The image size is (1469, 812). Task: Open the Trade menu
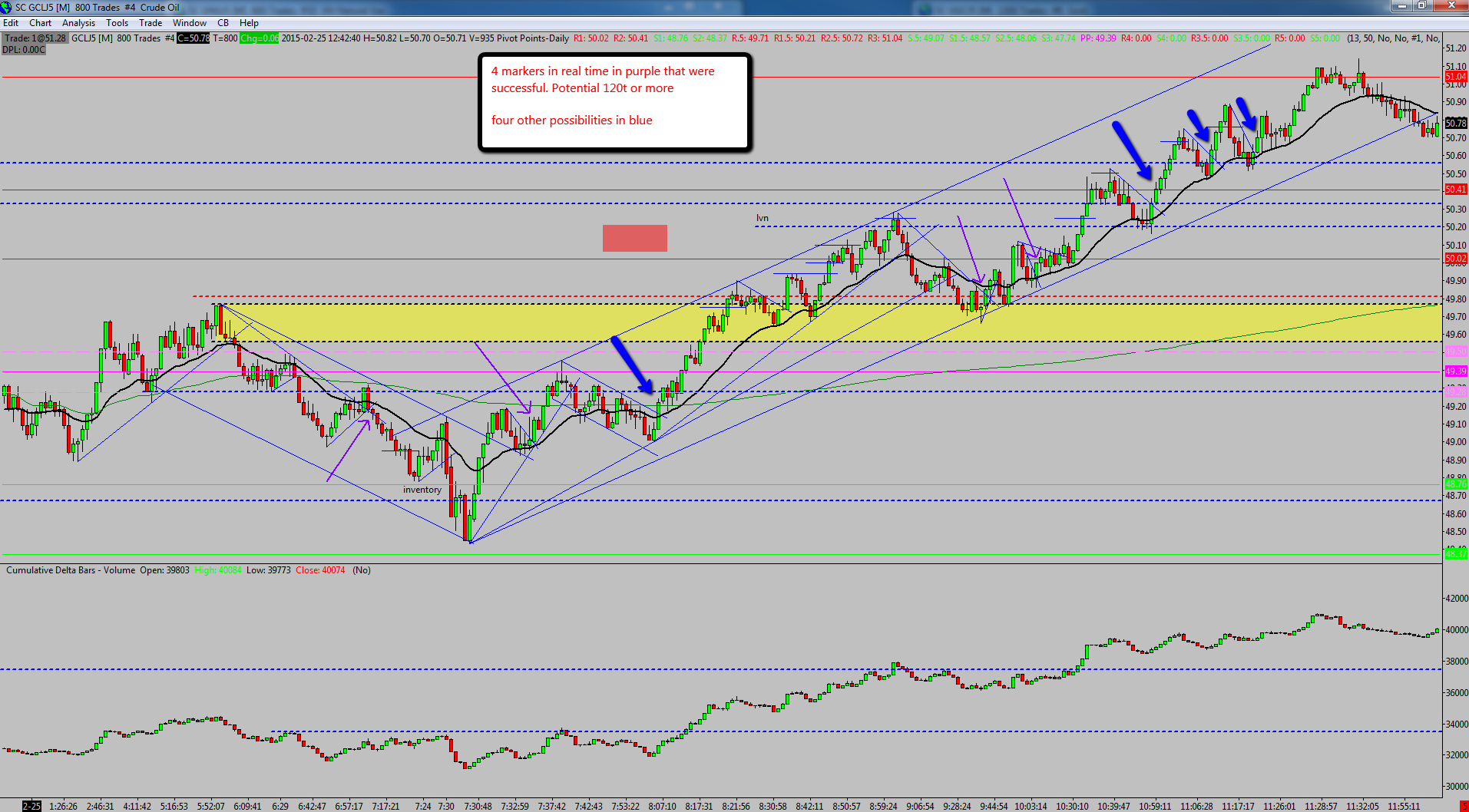(151, 23)
